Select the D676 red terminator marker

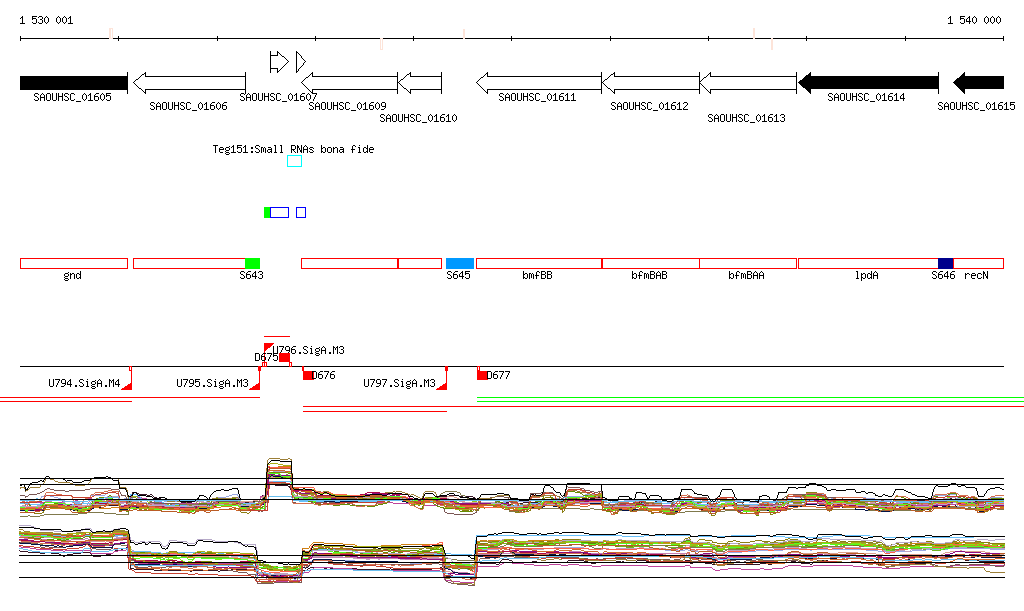308,375
